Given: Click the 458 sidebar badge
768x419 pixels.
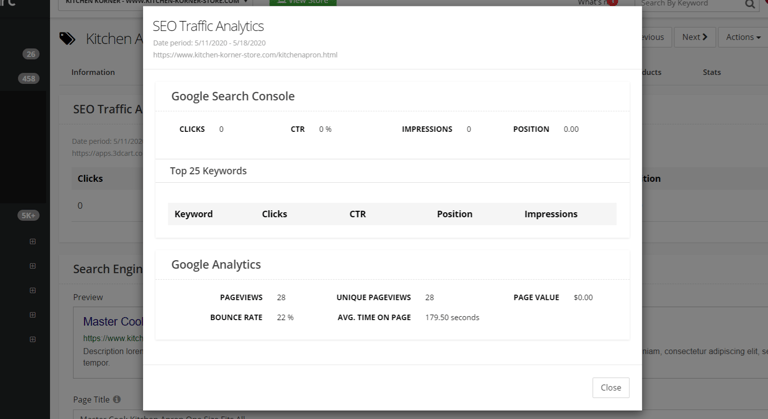Looking at the screenshot, I should pos(29,78).
